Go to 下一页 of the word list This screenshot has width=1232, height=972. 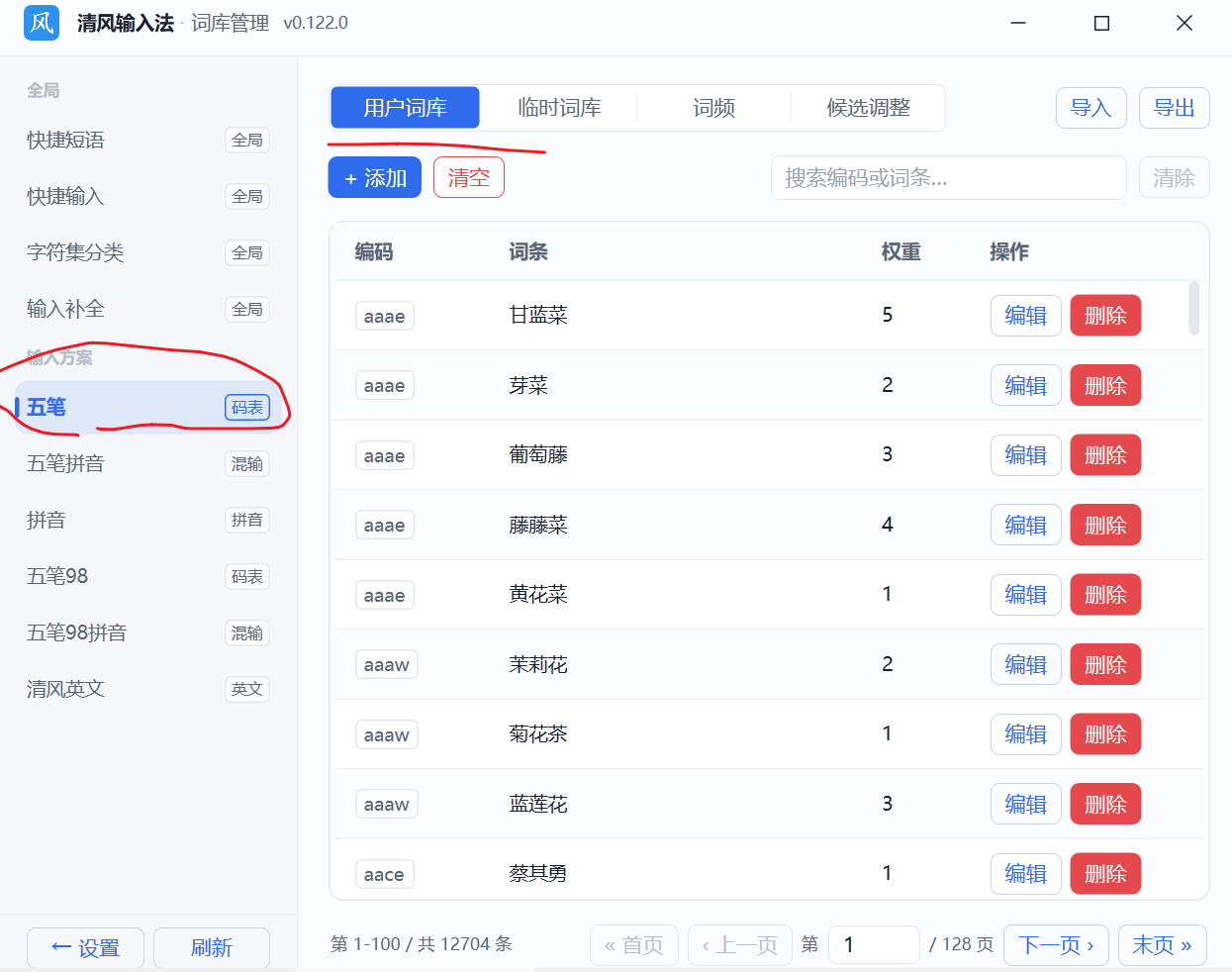[1056, 945]
